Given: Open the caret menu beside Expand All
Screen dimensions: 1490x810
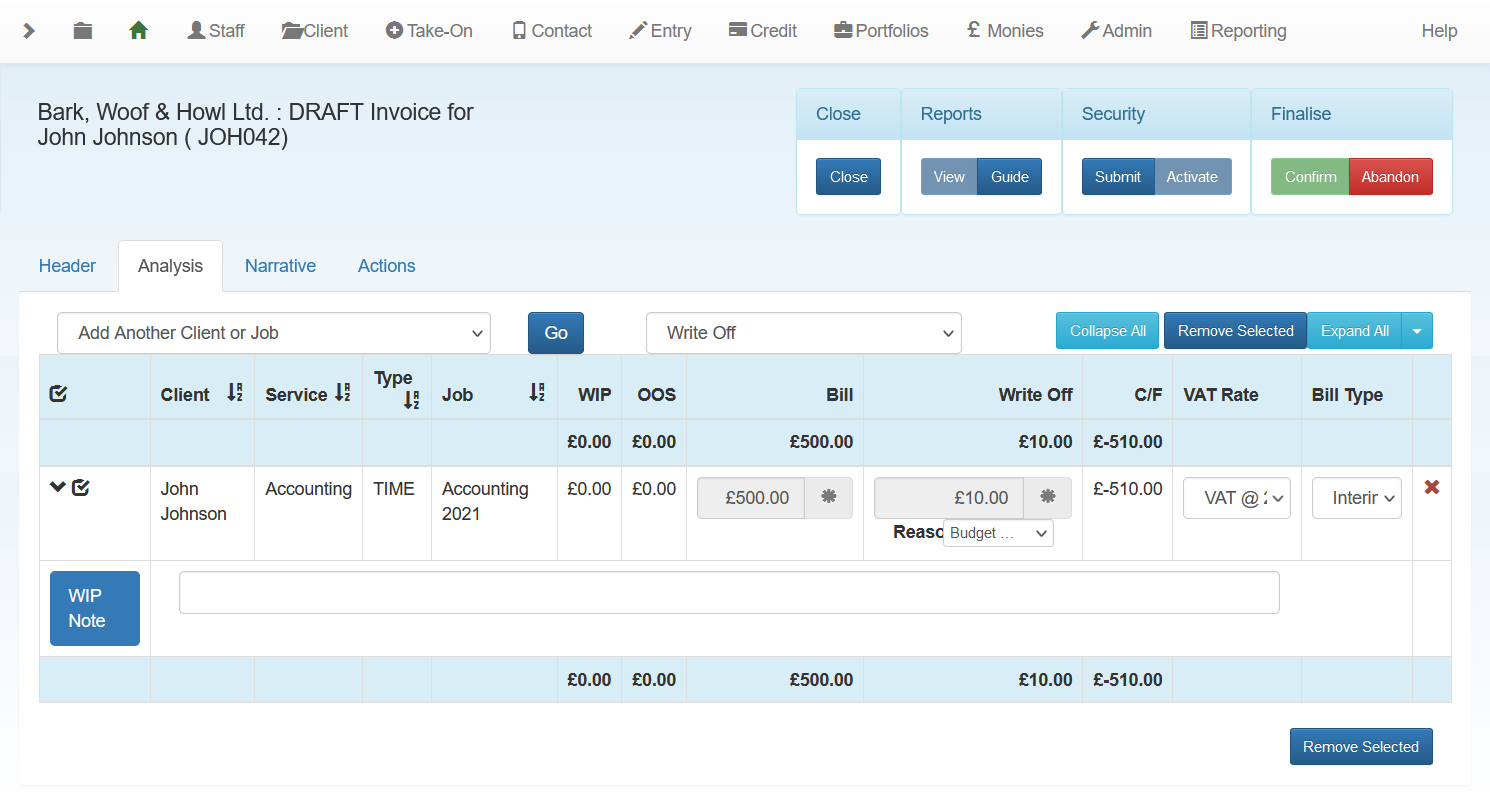Looking at the screenshot, I should (1417, 331).
